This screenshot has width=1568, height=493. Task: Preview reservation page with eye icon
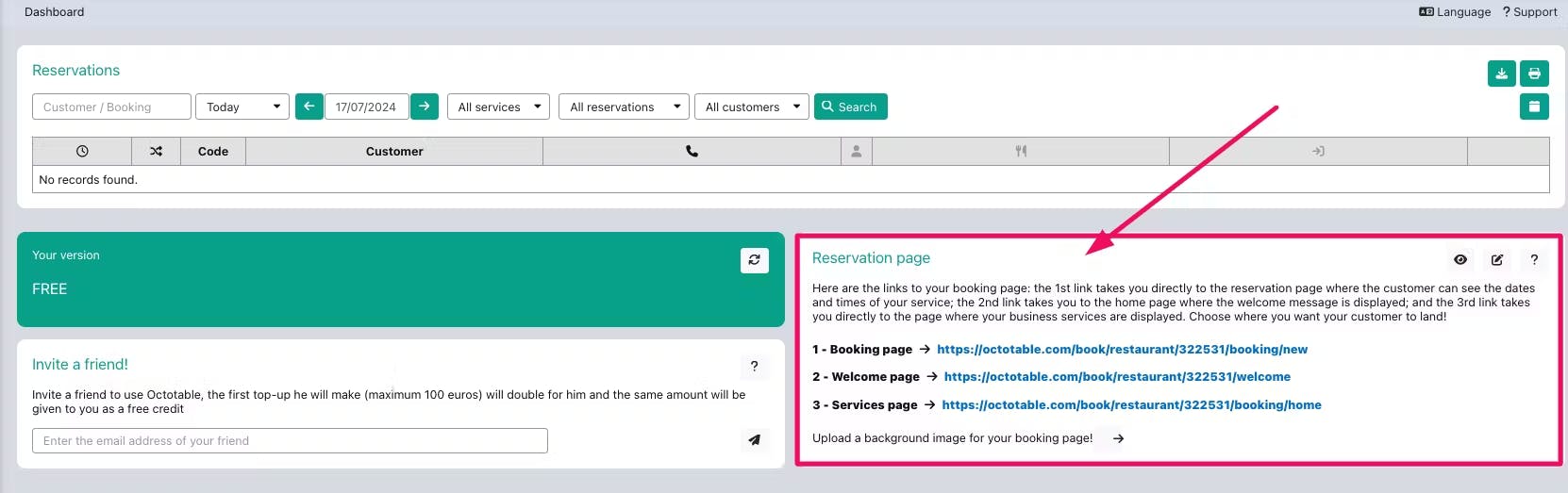coord(1460,260)
